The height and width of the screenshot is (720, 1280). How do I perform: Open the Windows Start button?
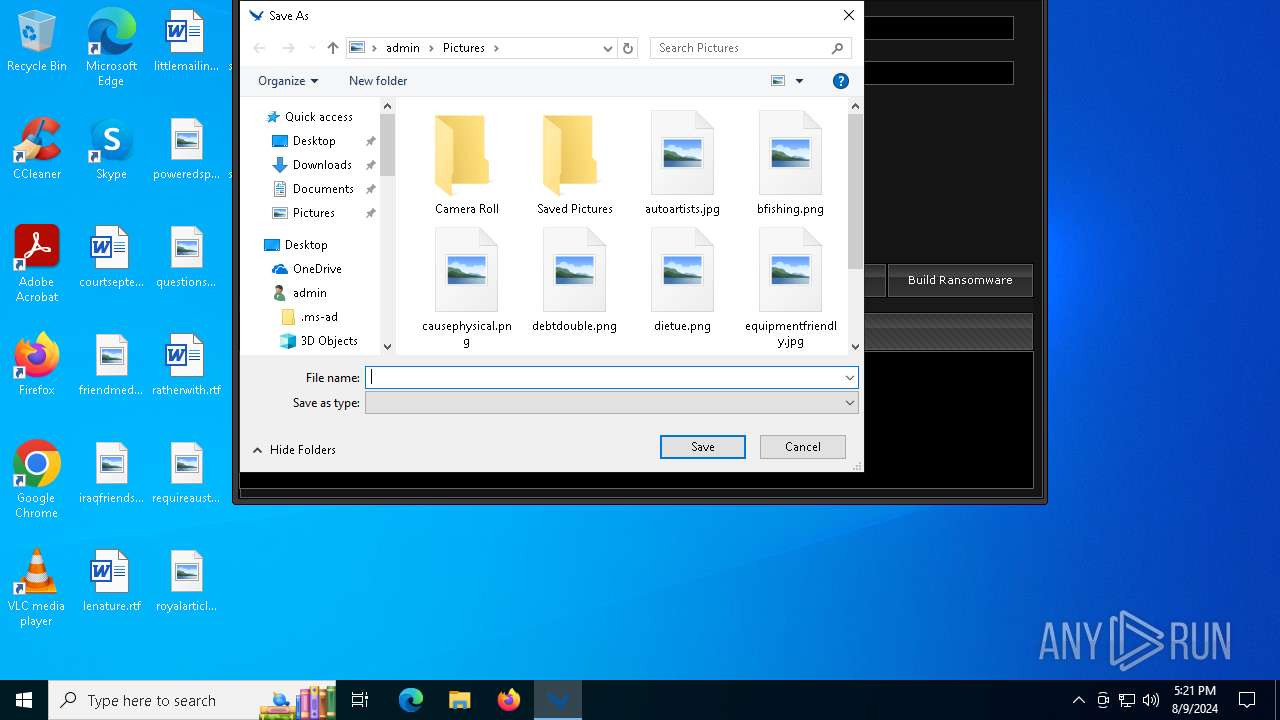(24, 700)
